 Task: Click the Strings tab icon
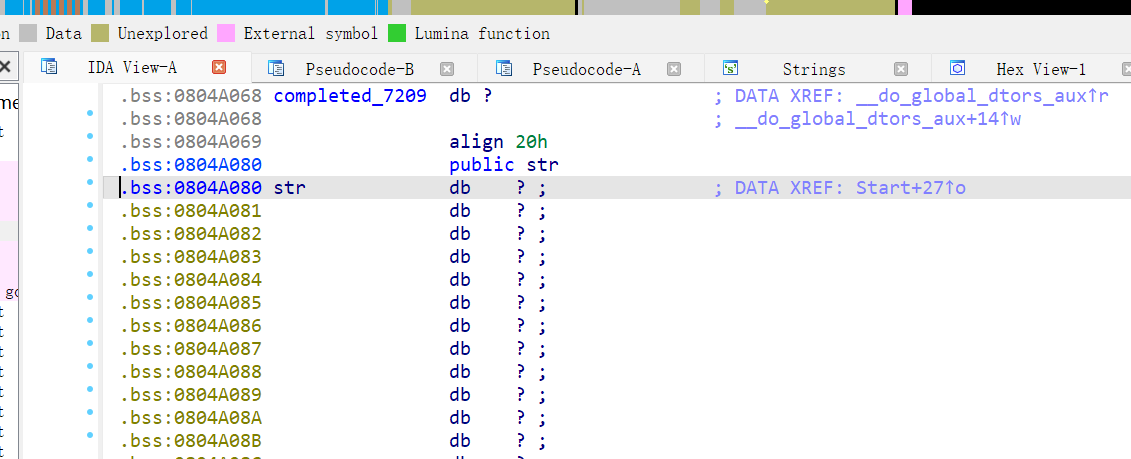coord(731,68)
